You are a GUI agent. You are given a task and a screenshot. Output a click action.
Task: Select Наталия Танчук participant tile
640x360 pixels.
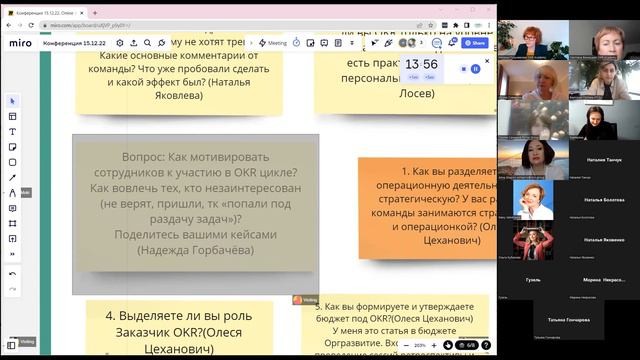[604, 160]
